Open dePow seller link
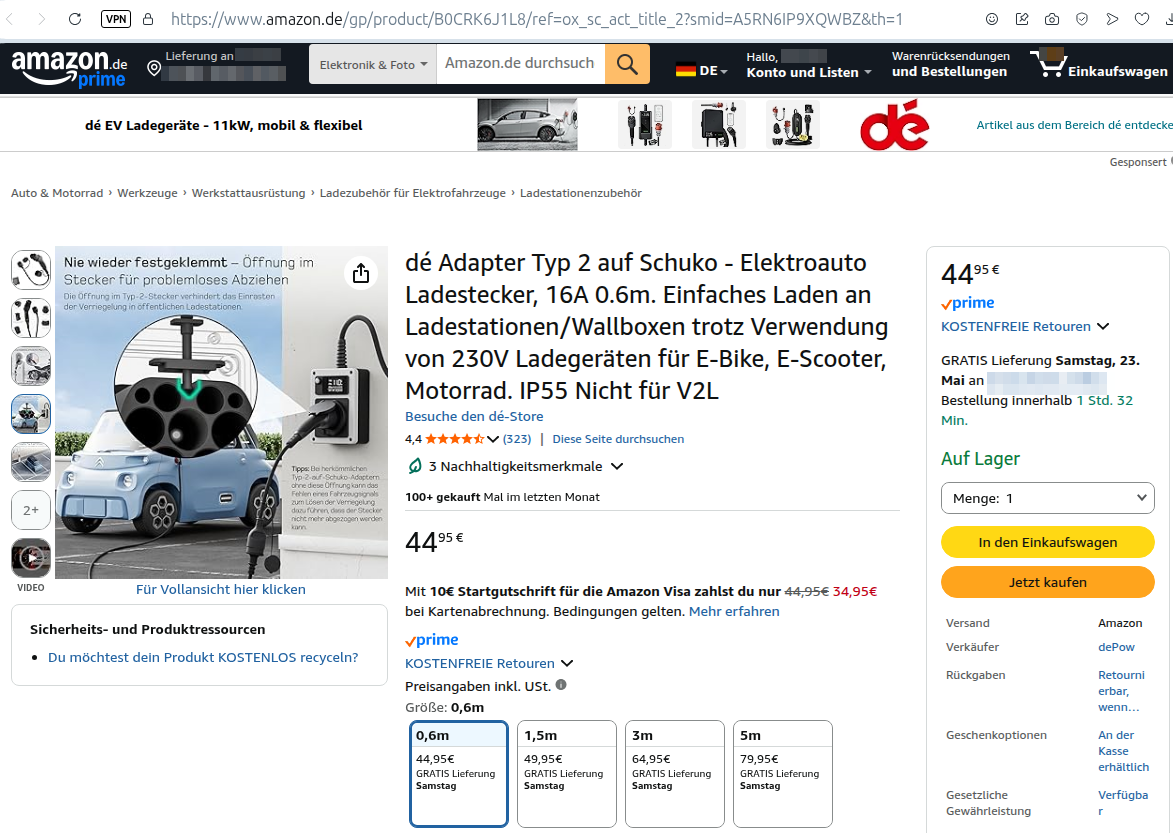1173x833 pixels. [1116, 647]
